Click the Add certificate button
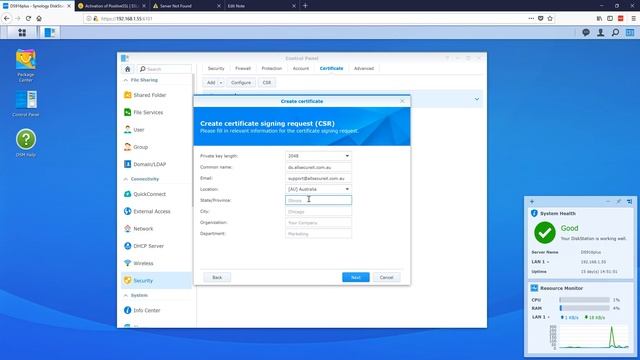The image size is (640, 360). pyautogui.click(x=211, y=82)
